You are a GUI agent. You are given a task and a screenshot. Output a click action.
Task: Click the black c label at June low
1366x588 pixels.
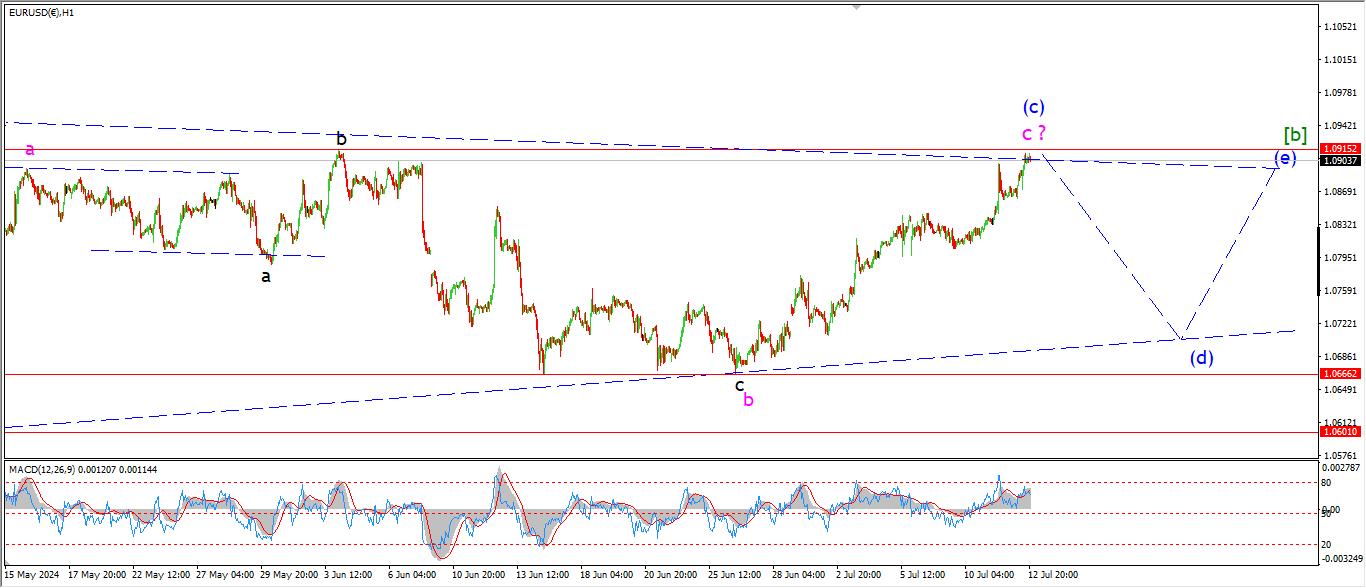740,384
